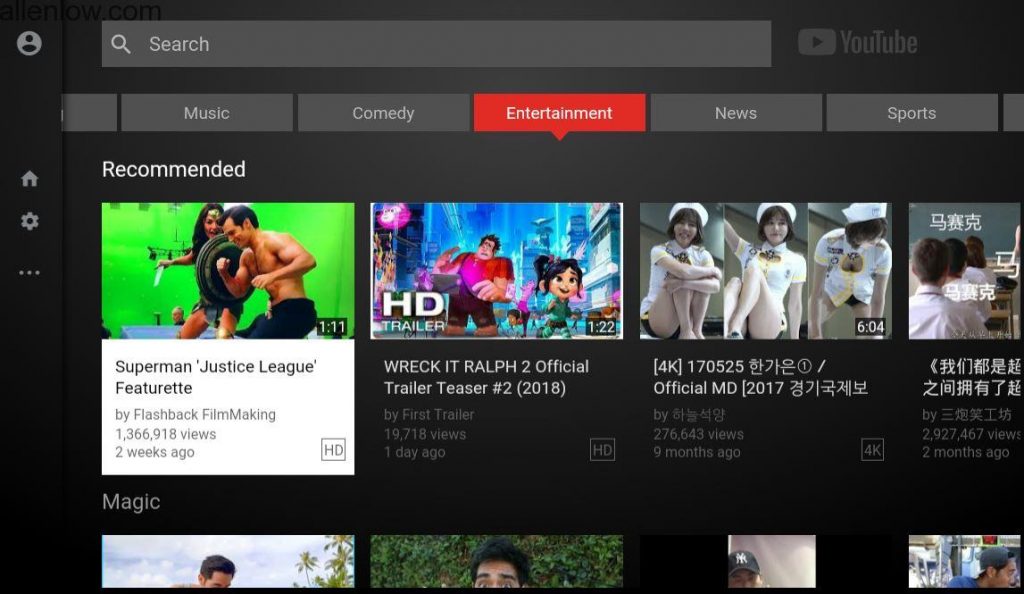
Task: Click title "WRECK IT RALPH 2 Official Trailer Teaser #2"
Action: 486,377
